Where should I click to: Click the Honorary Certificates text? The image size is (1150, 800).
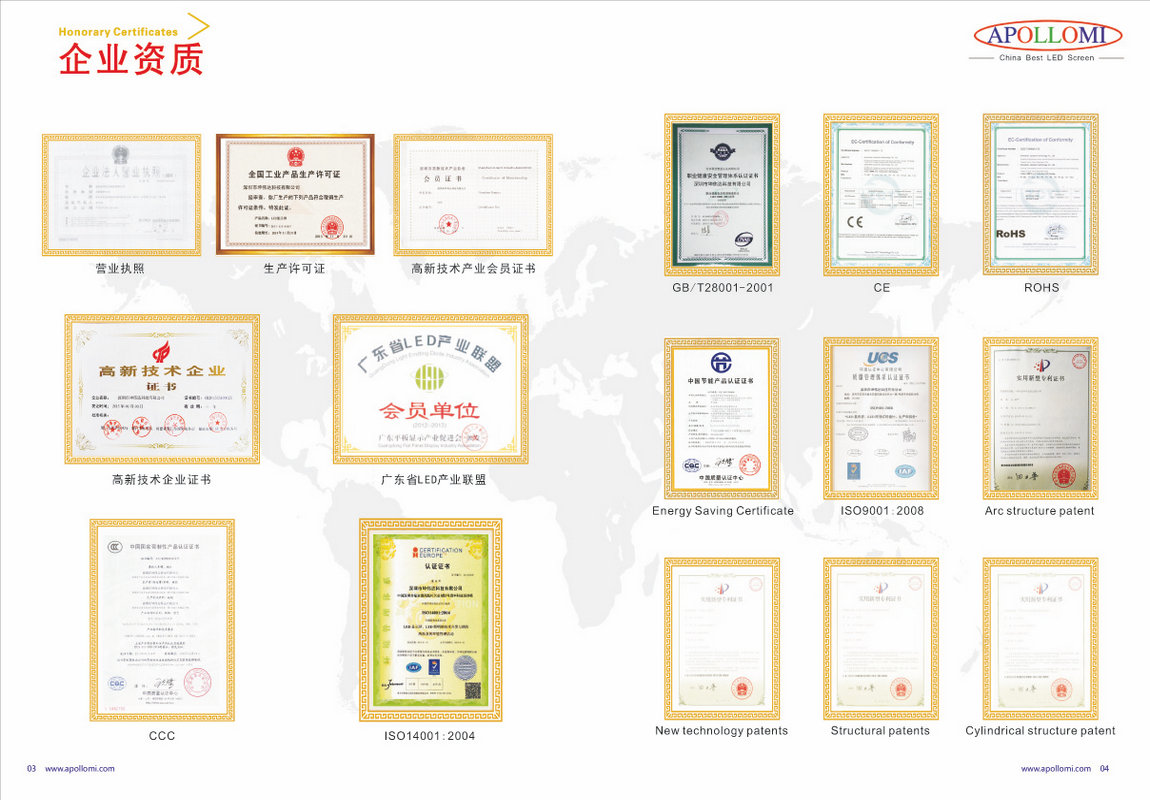(118, 32)
